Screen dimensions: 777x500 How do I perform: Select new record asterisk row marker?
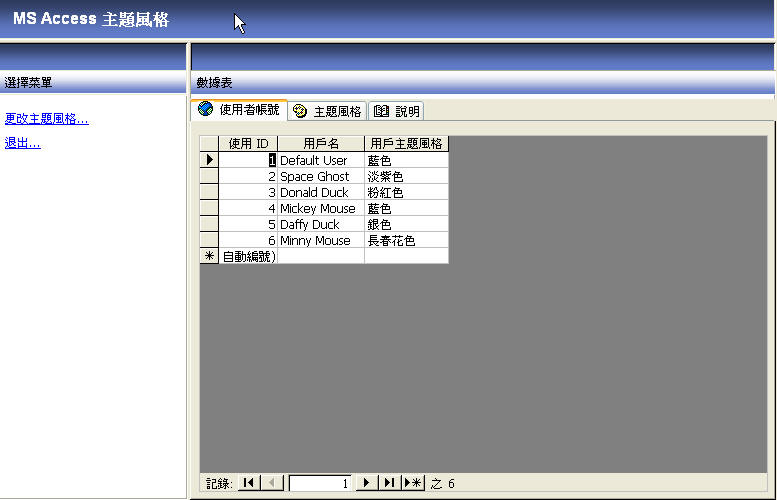click(209, 256)
